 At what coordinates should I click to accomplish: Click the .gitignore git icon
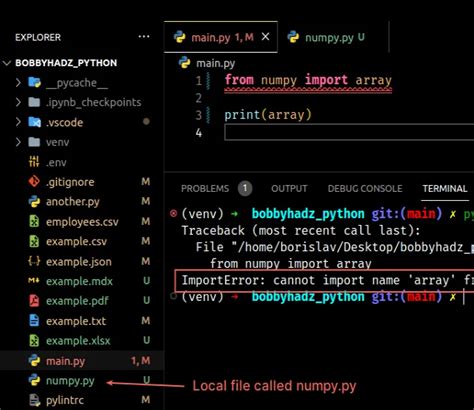pos(34,182)
